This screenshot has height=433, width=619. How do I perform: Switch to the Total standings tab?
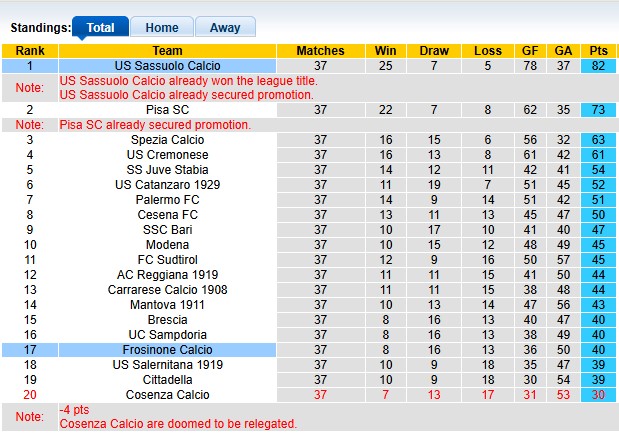[101, 28]
